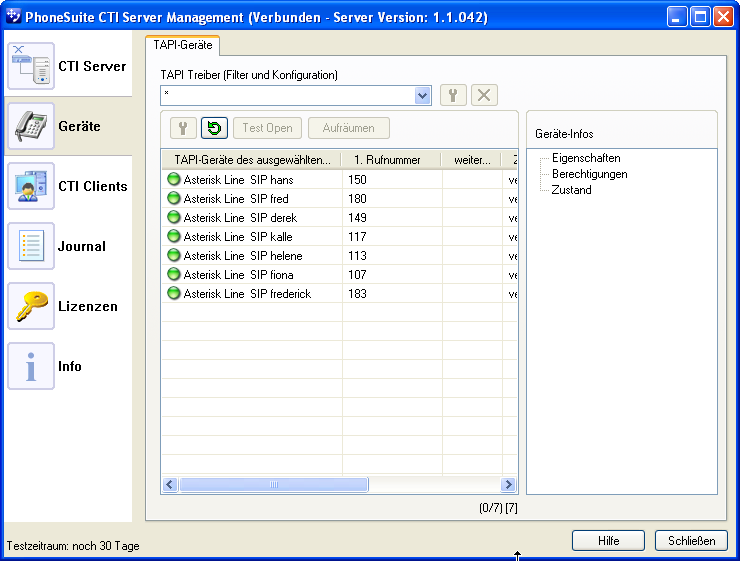The image size is (740, 561).
Task: Select Zustand in Geräte-Infos tree
Action: point(571,190)
